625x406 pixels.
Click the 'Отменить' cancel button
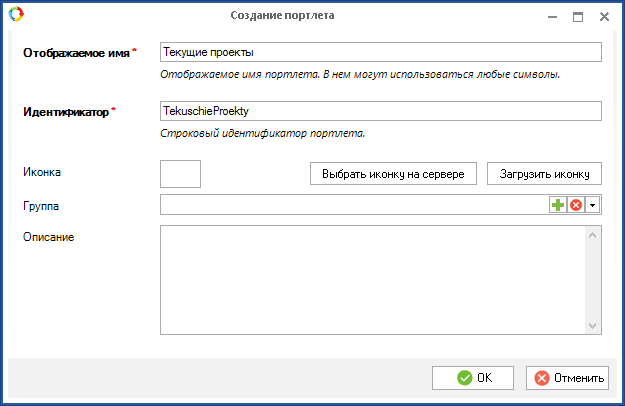tap(567, 378)
